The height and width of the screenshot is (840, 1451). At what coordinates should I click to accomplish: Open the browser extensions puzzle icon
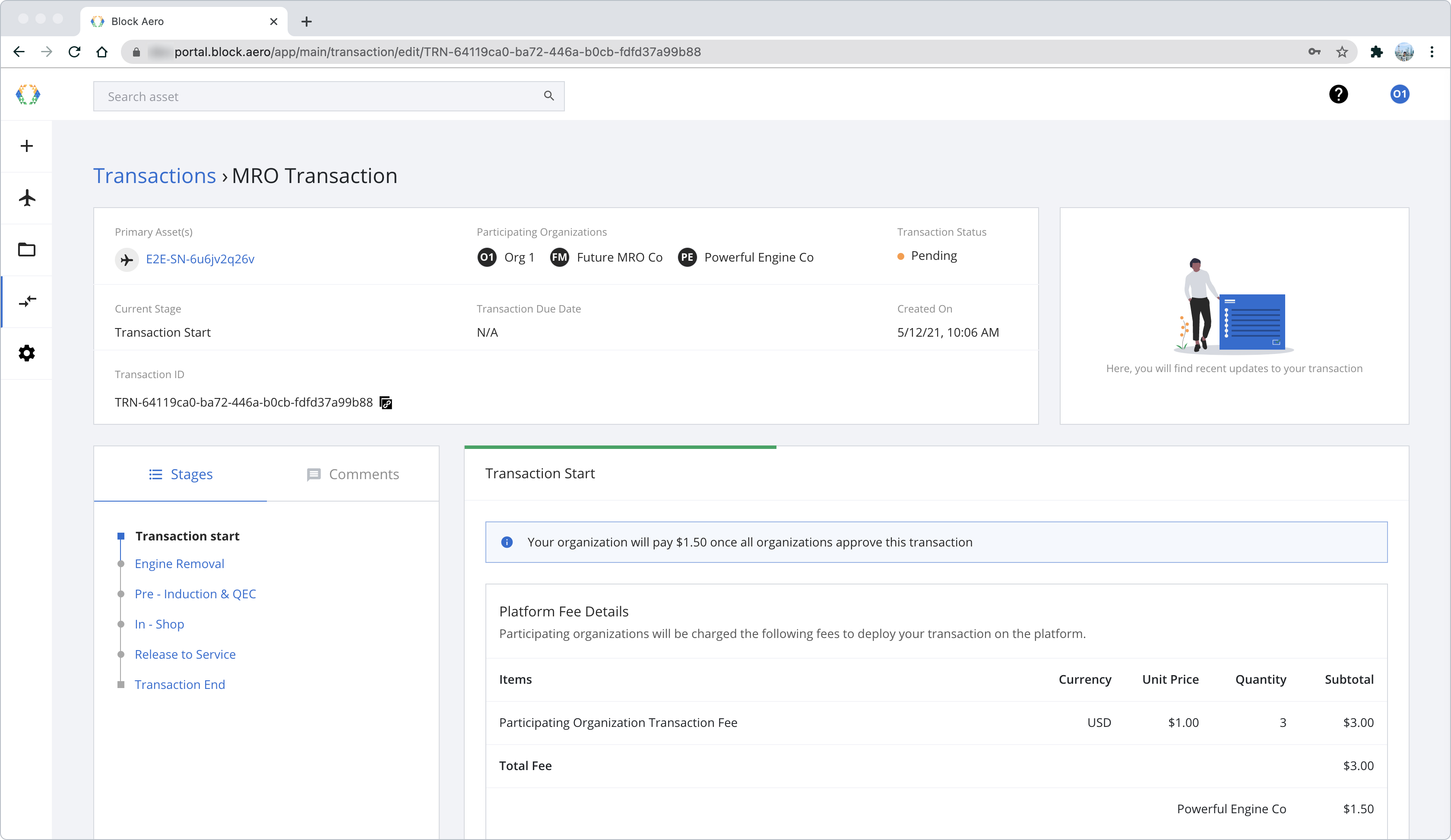point(1376,52)
